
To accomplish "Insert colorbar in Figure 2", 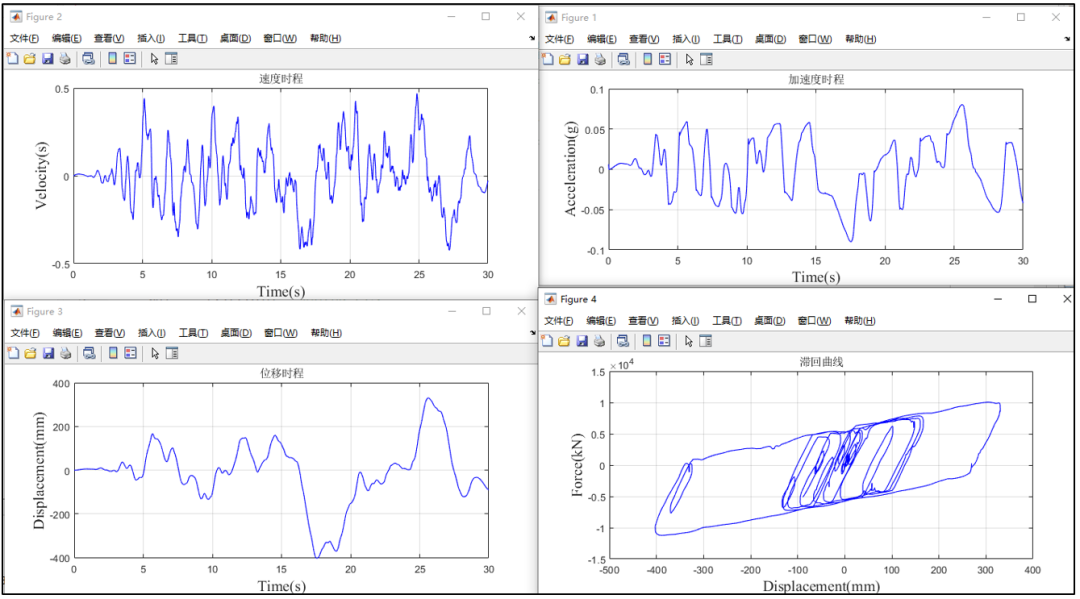I will click(112, 59).
